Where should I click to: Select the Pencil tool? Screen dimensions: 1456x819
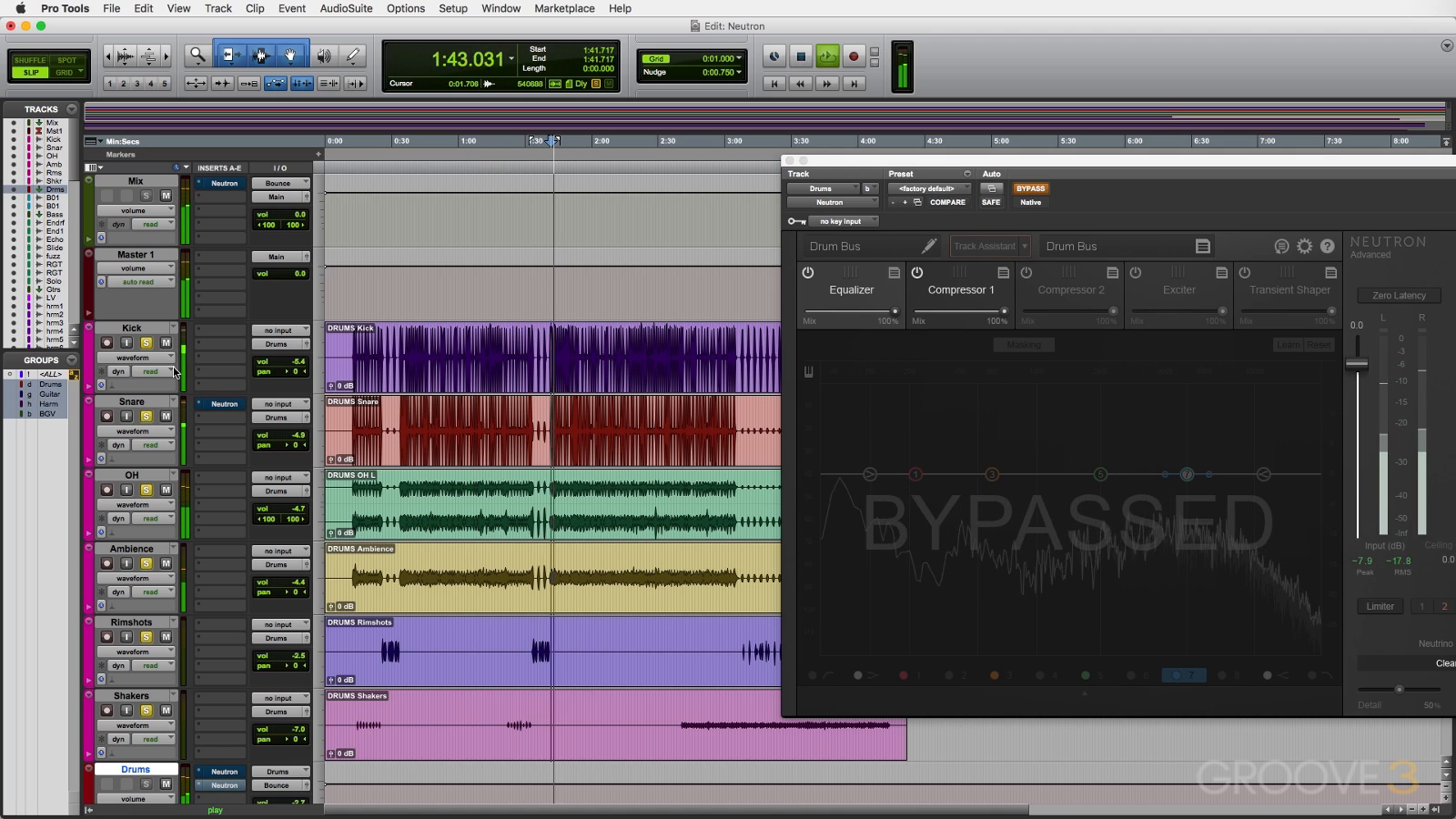point(353,56)
